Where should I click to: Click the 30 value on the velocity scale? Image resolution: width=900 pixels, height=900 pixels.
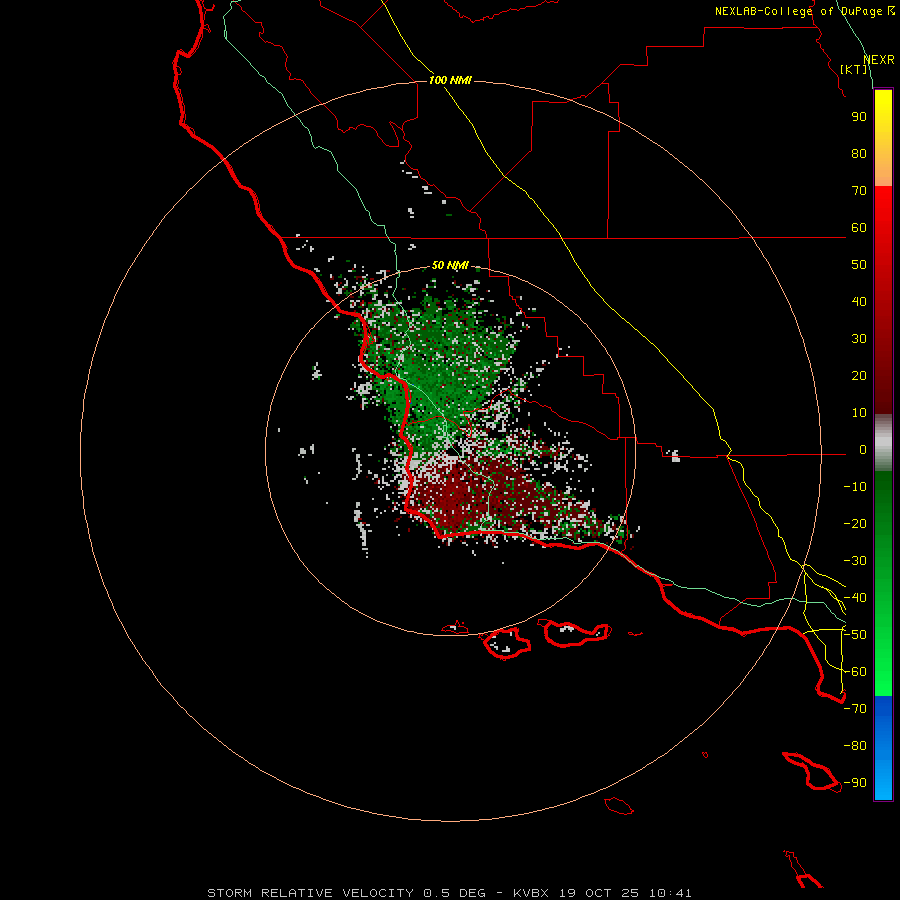pyautogui.click(x=859, y=339)
